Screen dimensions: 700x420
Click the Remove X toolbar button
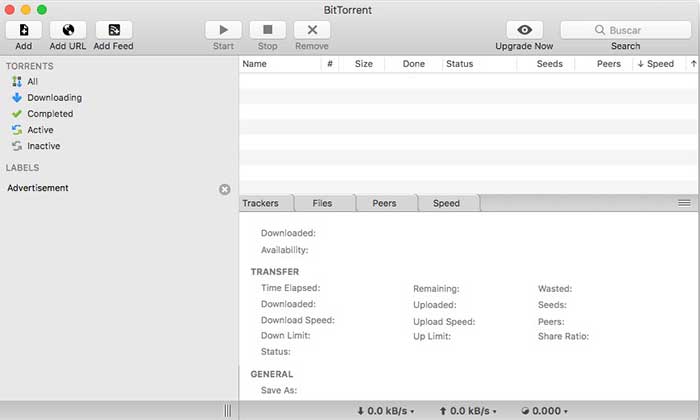coord(312,30)
